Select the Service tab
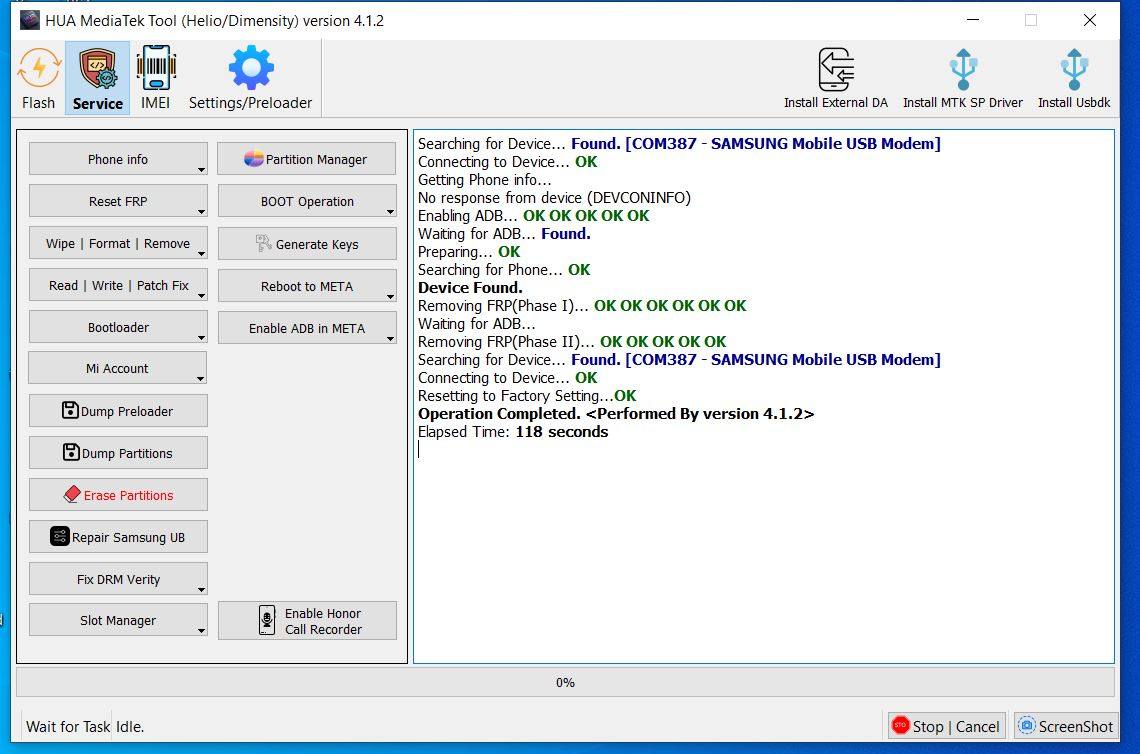Screen dimensions: 1140x754 click(97, 79)
